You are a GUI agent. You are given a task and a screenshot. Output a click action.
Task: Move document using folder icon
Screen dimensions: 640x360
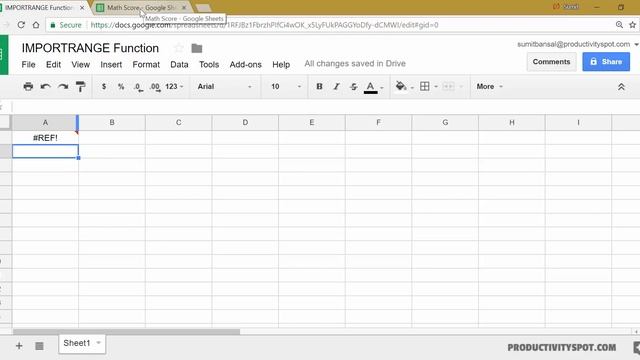tap(197, 48)
